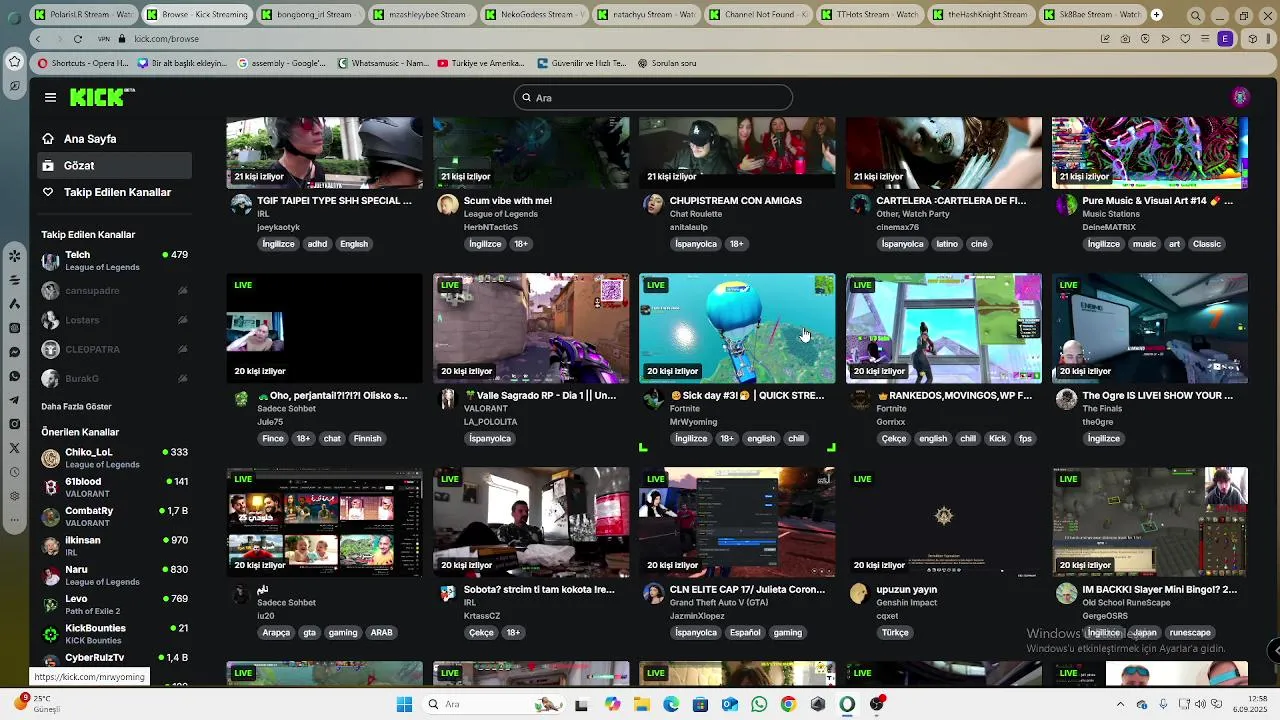Open File Explorer from taskbar
Screen dimensions: 1280x720
coord(642,704)
